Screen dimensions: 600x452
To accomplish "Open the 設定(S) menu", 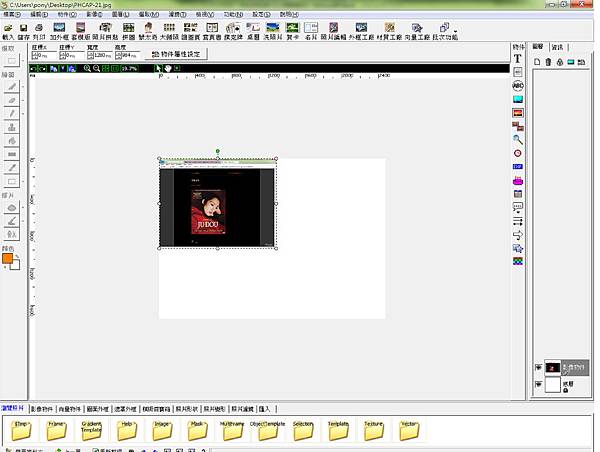I will coord(261,15).
